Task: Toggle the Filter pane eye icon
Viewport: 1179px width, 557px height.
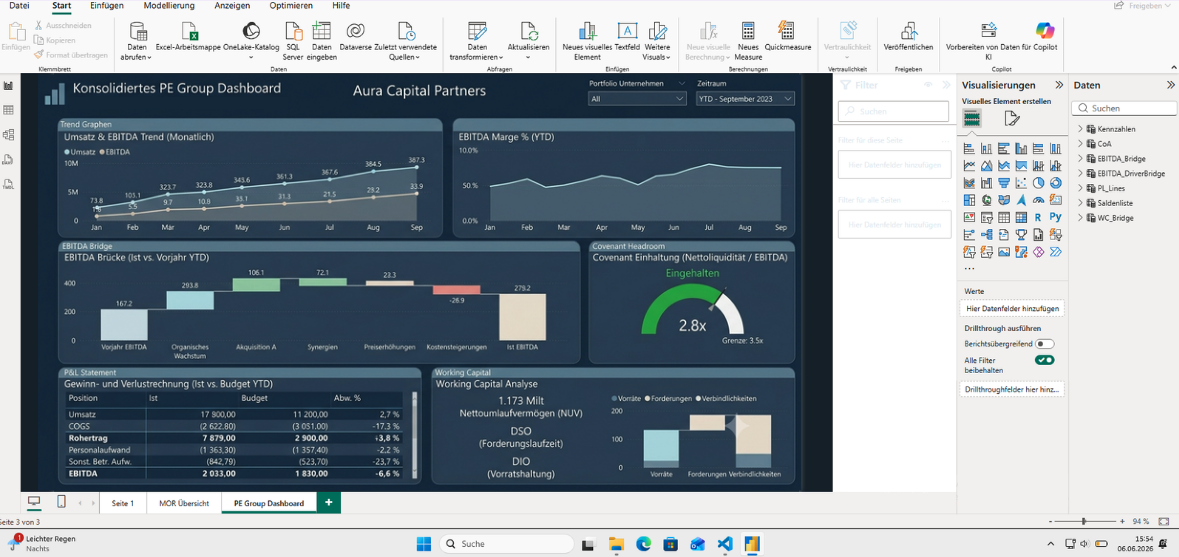Action: (928, 85)
